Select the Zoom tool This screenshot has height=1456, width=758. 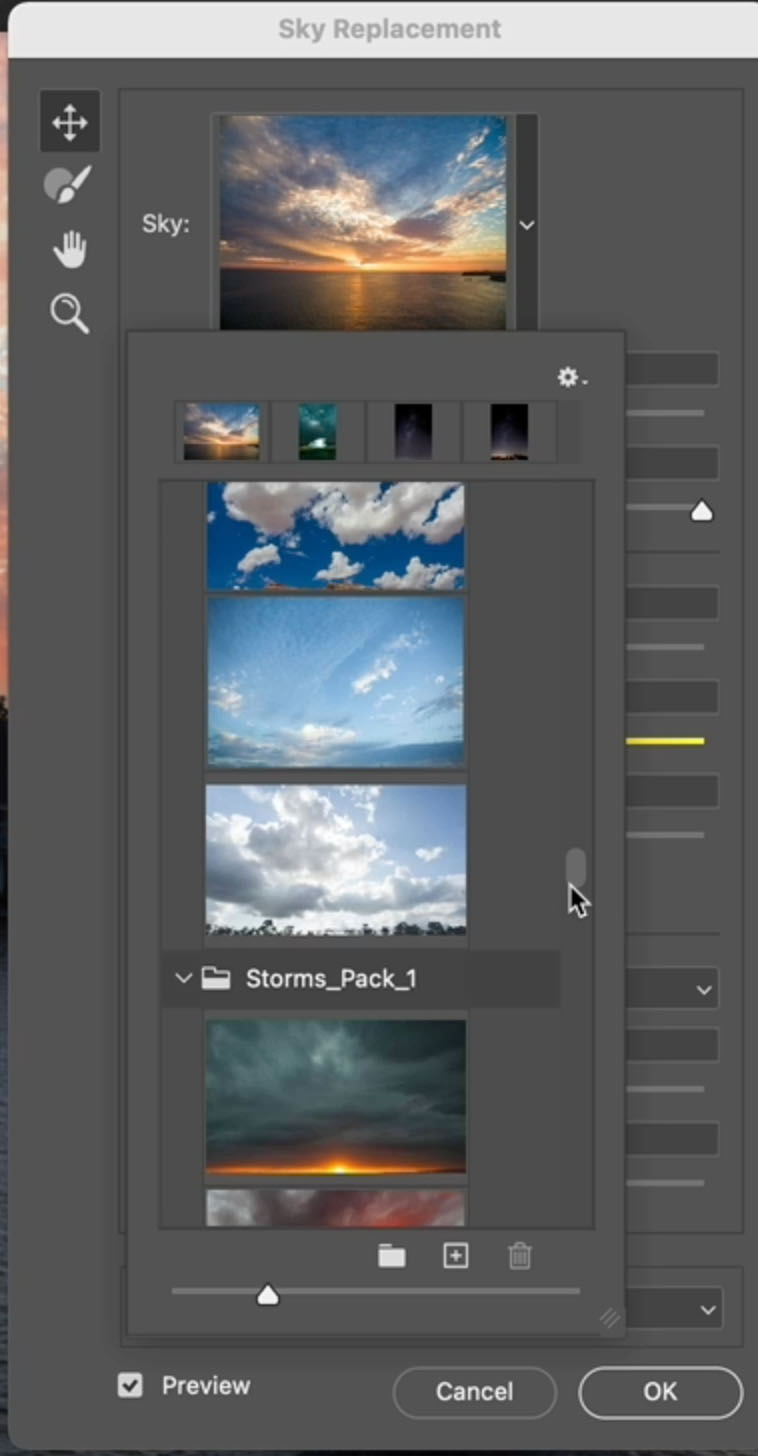coord(70,313)
